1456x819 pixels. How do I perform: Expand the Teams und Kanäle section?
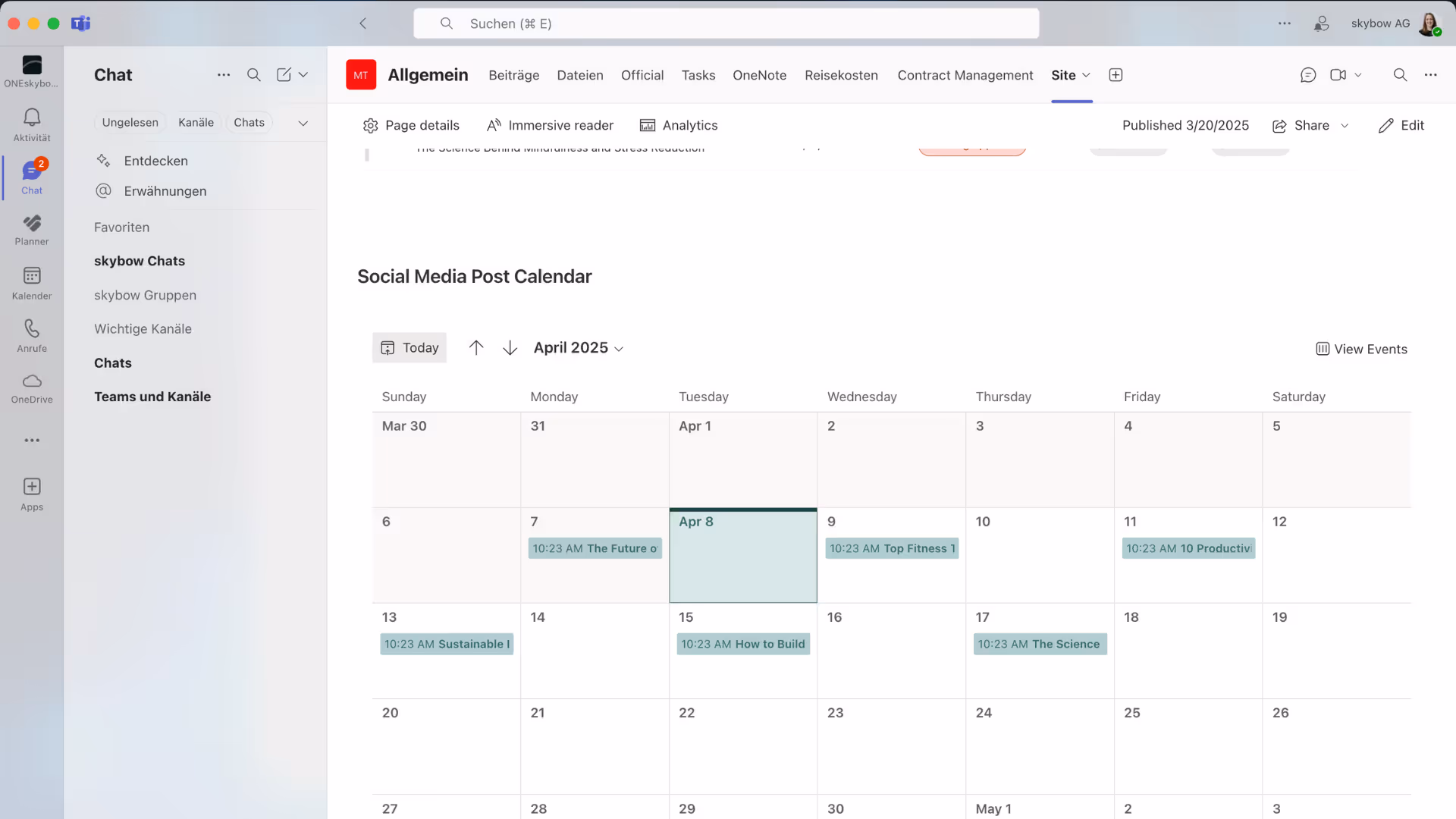pyautogui.click(x=152, y=397)
